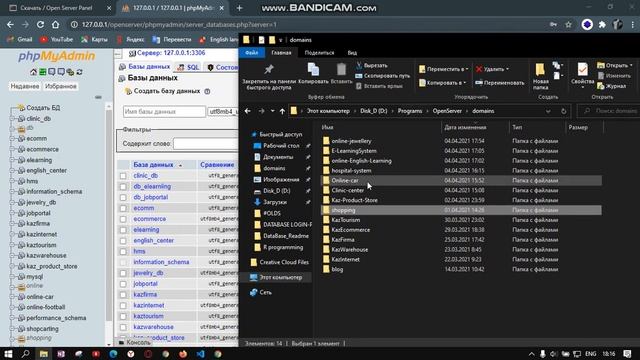640x360 pixels.
Task: Expand ecommerce tree node in sidebar
Action: click(x=12, y=149)
